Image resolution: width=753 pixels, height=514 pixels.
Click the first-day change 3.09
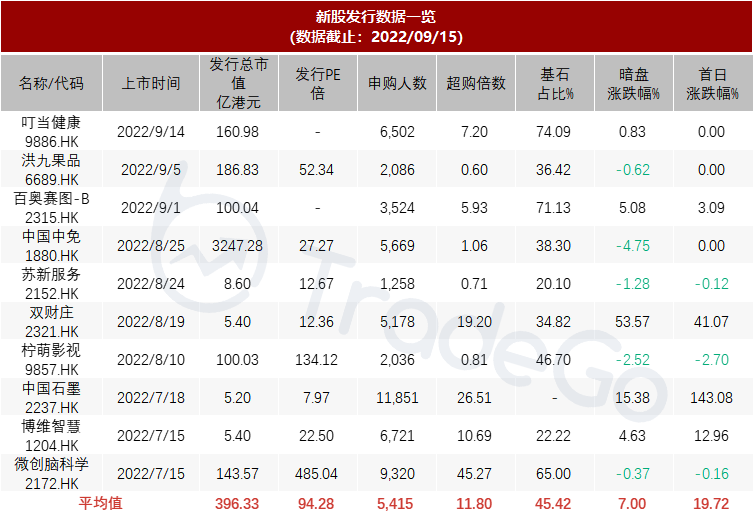(711, 208)
